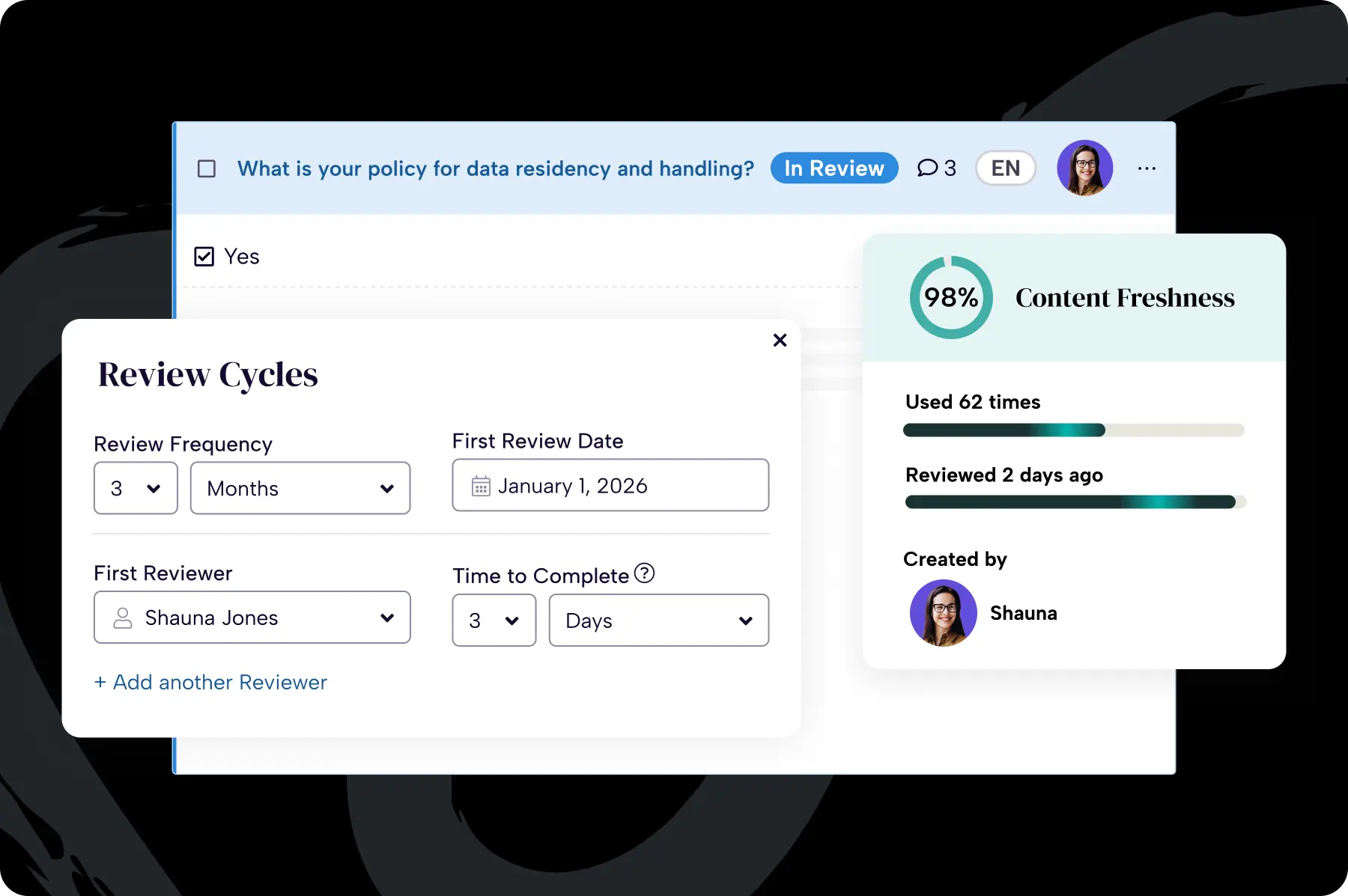1348x896 pixels.
Task: Click the 98% freshness ring indicator
Action: tap(950, 297)
